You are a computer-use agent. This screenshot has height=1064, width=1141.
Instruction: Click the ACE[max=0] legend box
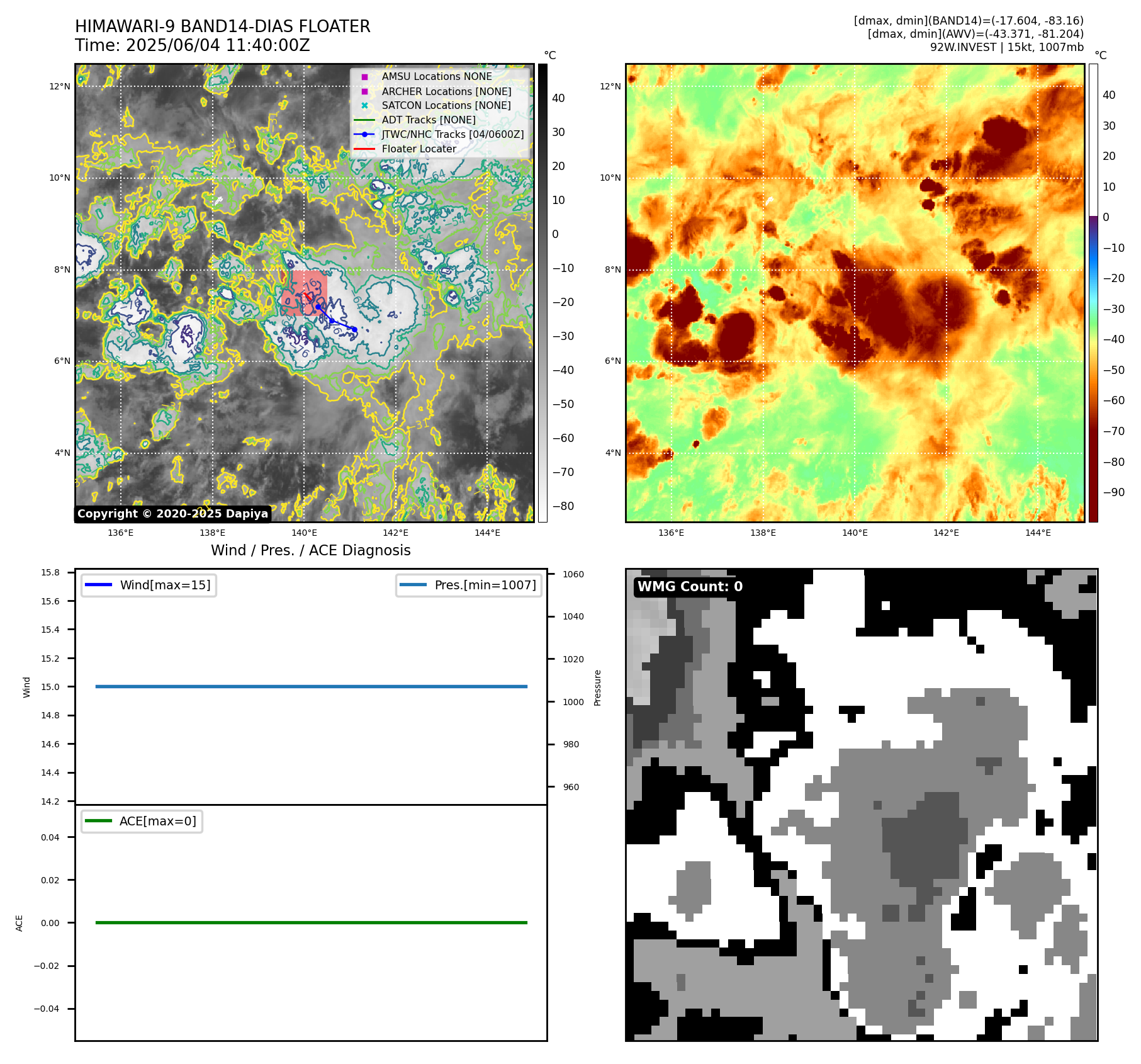[x=142, y=821]
